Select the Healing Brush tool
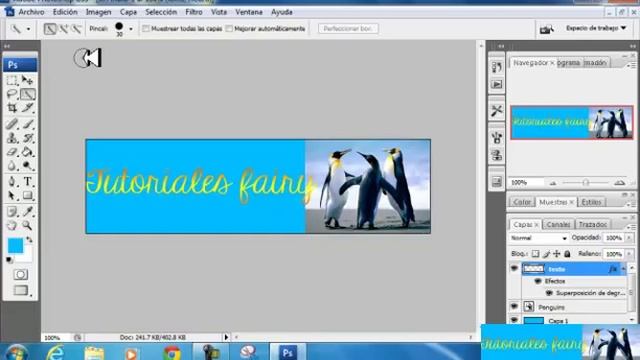Viewport: 640px width, 360px height. coord(12,124)
